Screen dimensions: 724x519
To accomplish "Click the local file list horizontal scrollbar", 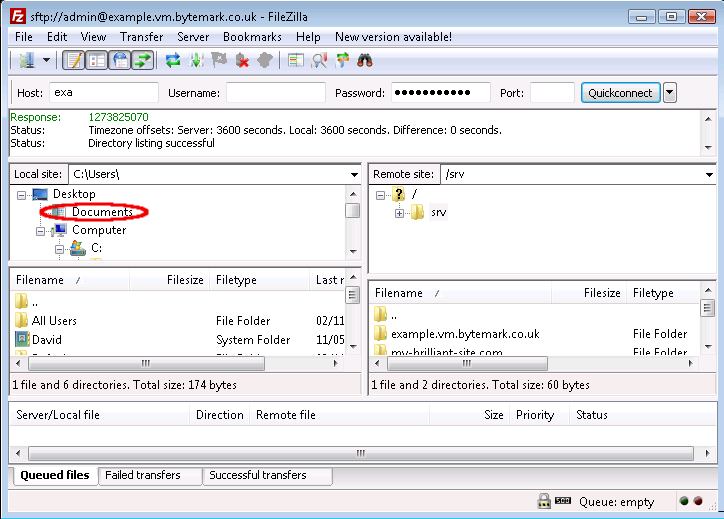I will pos(146,364).
